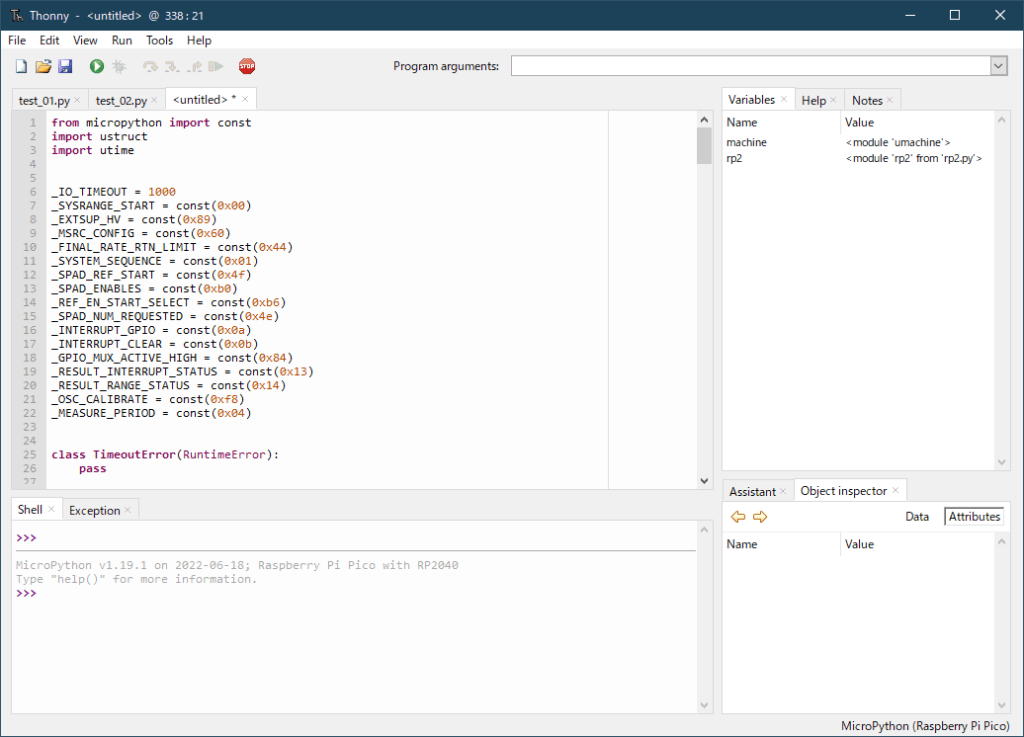The height and width of the screenshot is (737, 1024).
Task: Open the Run menu
Action: 121,40
